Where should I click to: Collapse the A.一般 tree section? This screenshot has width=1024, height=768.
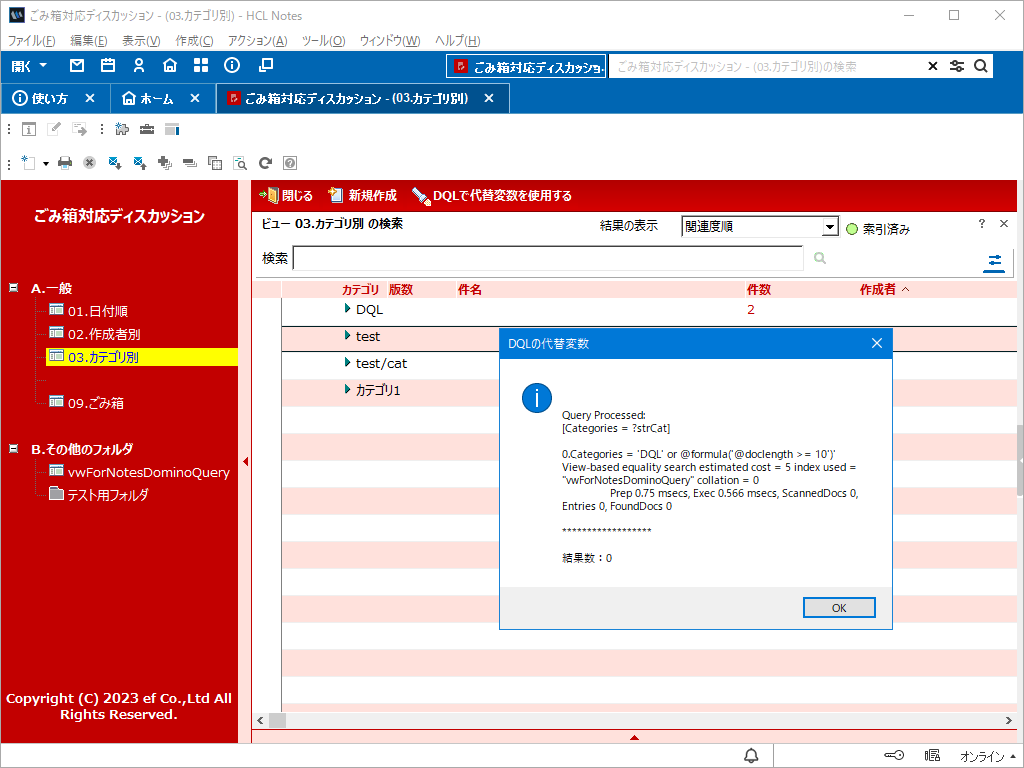click(14, 288)
